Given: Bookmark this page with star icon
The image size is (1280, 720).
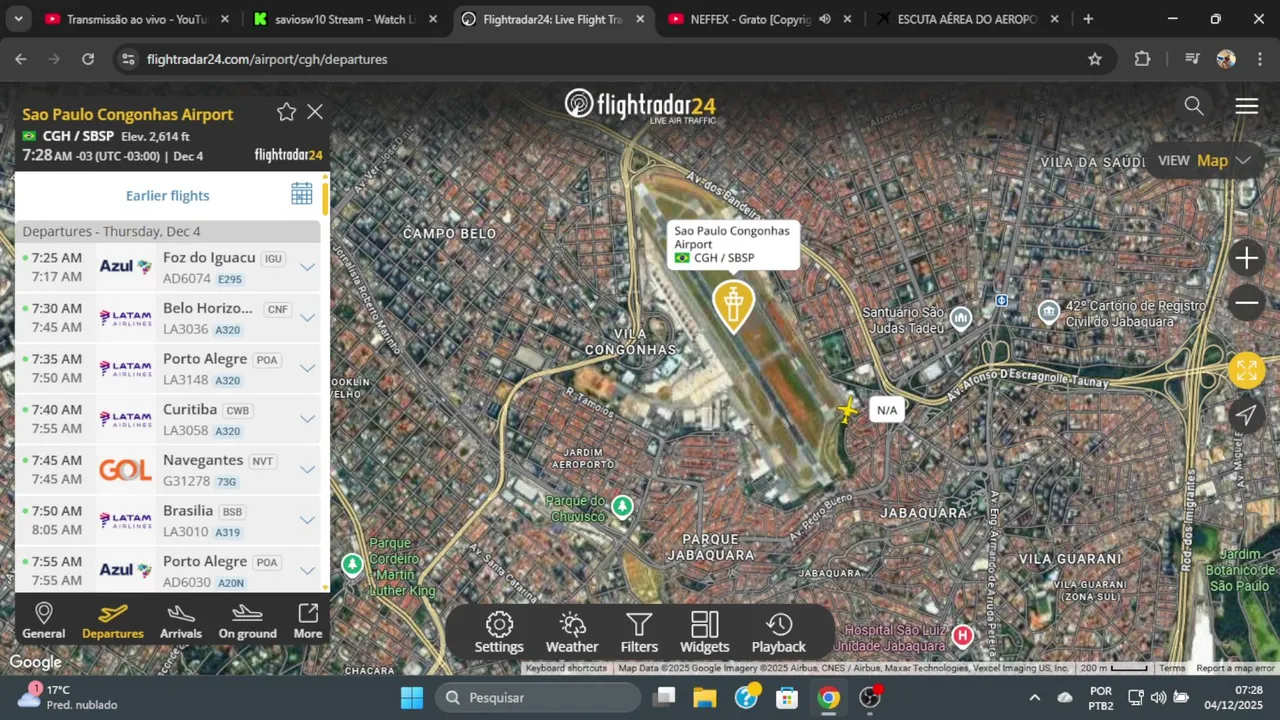Looking at the screenshot, I should coord(1095,59).
